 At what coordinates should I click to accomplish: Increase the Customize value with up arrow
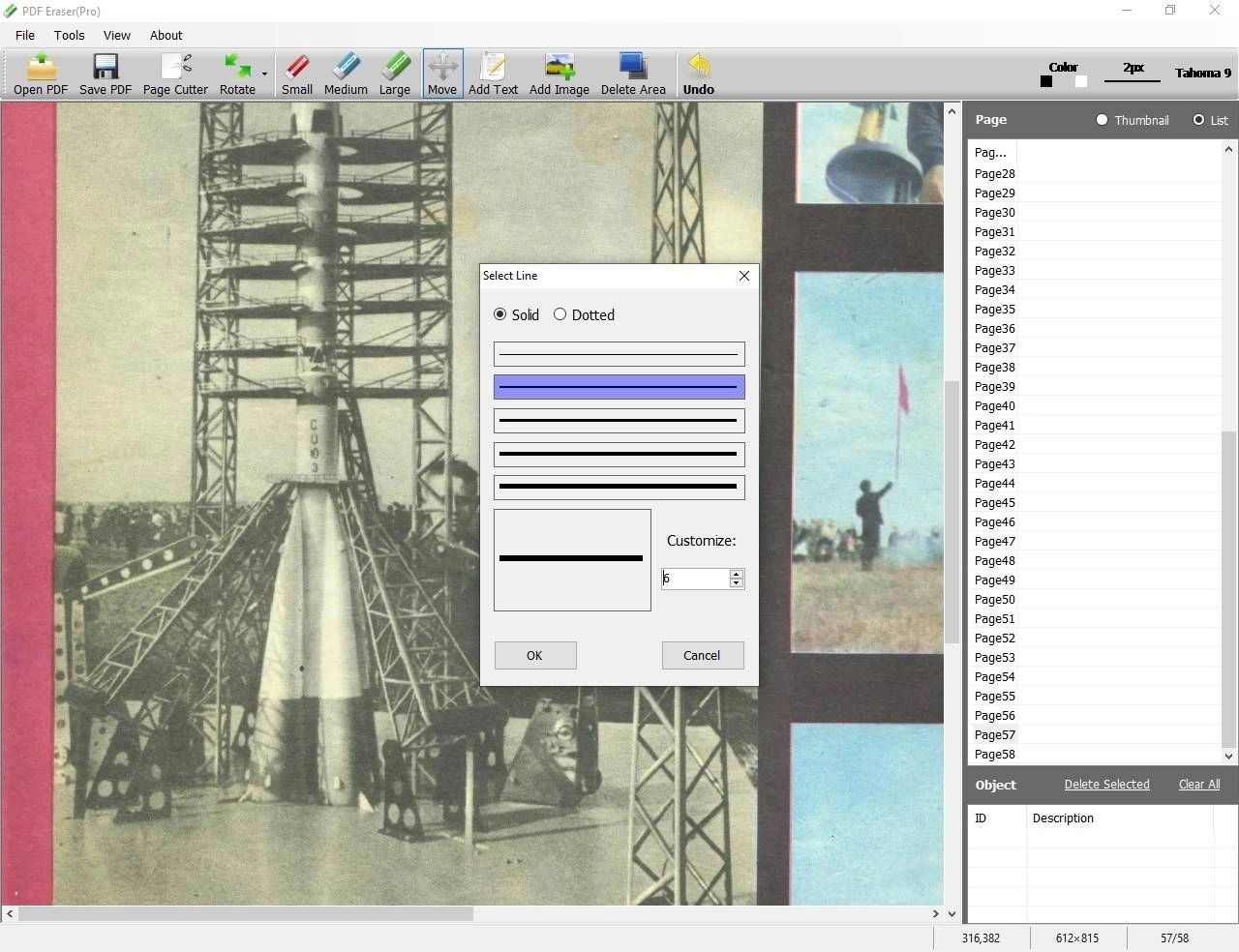pos(737,574)
